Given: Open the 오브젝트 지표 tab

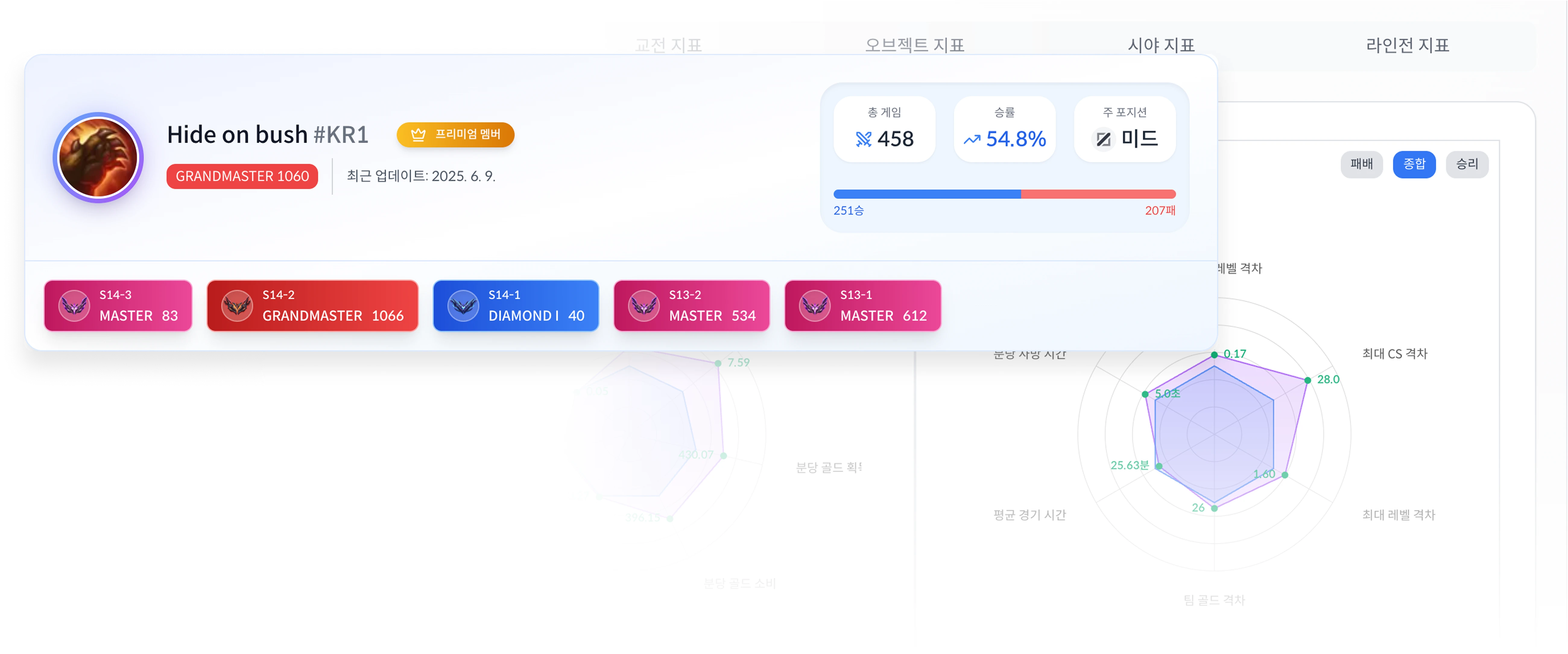Looking at the screenshot, I should tap(914, 45).
